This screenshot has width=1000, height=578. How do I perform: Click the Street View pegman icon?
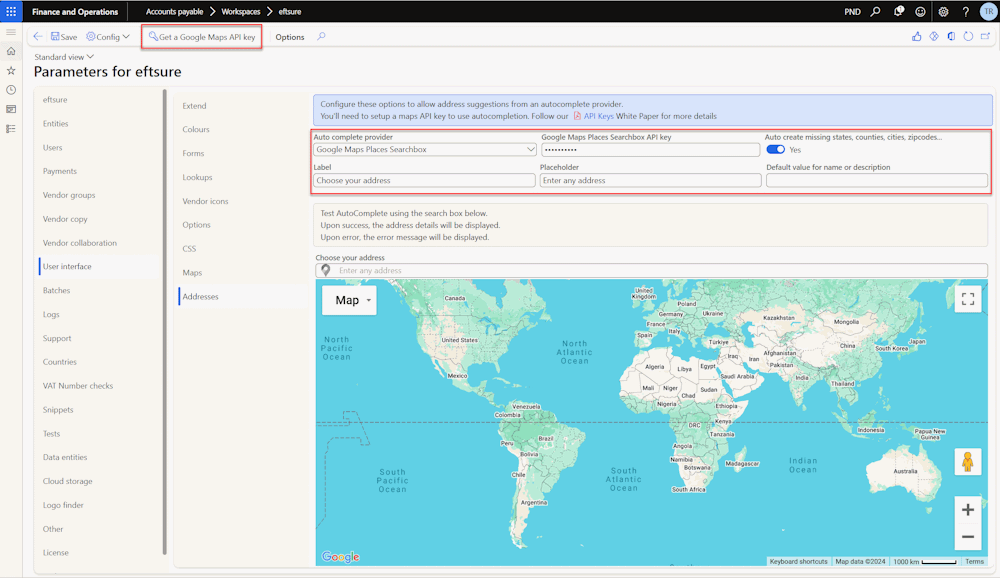[967, 461]
